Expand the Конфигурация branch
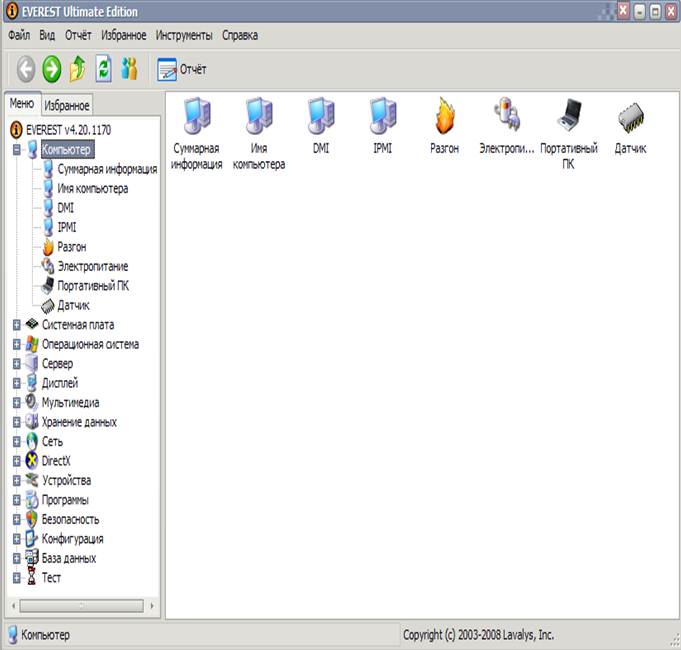 (x=17, y=539)
